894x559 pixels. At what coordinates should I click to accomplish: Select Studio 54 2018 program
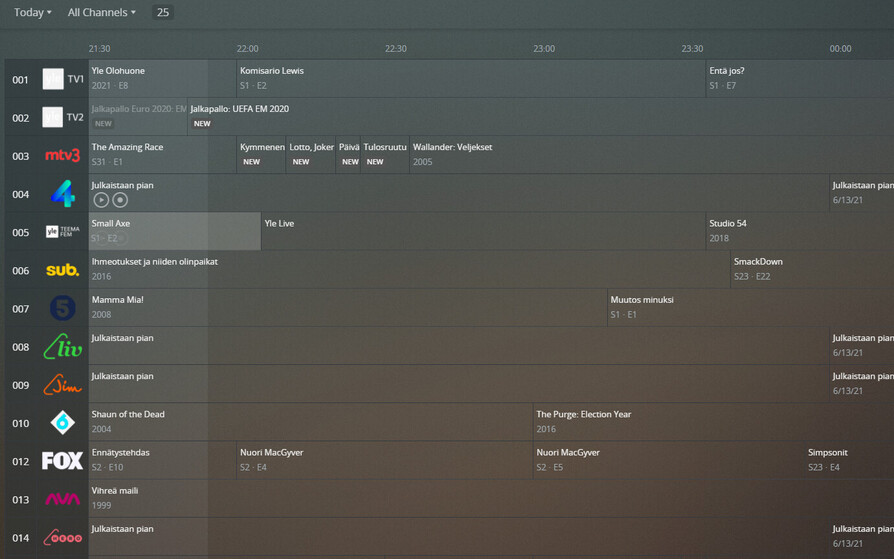point(800,232)
